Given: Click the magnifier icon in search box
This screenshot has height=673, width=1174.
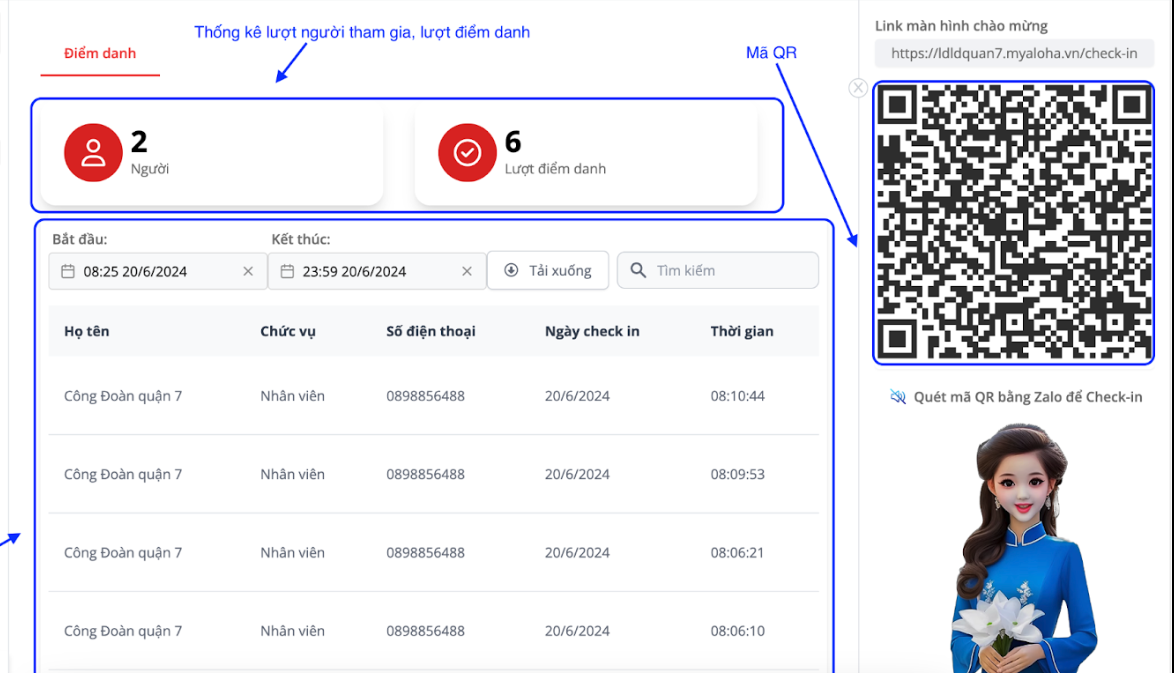Looking at the screenshot, I should click(639, 270).
